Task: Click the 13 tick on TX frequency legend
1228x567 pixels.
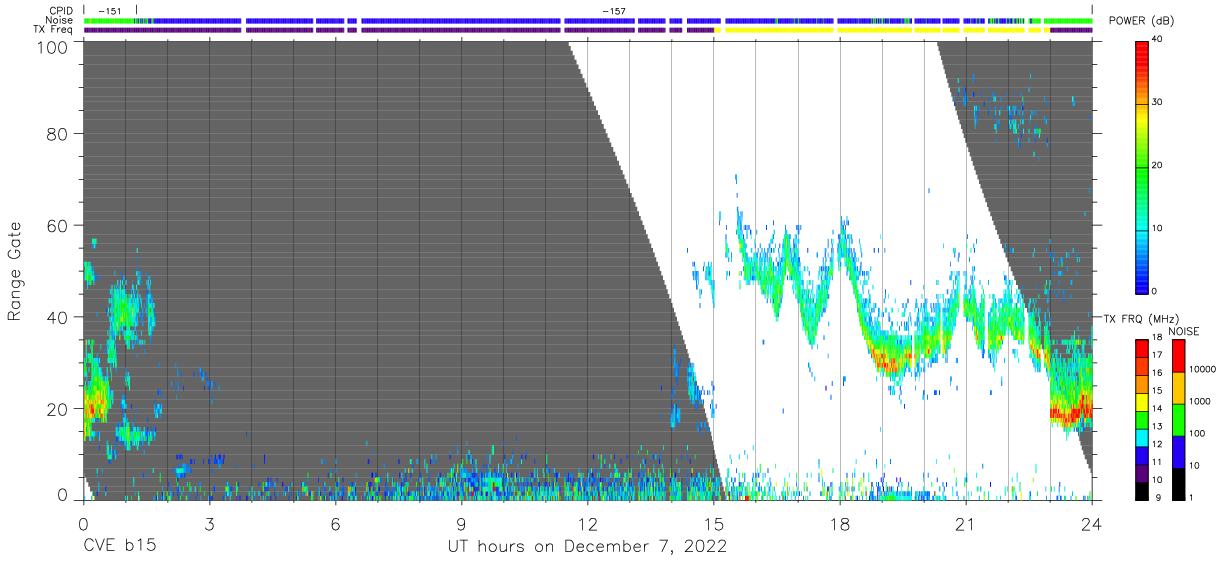Action: (1158, 427)
